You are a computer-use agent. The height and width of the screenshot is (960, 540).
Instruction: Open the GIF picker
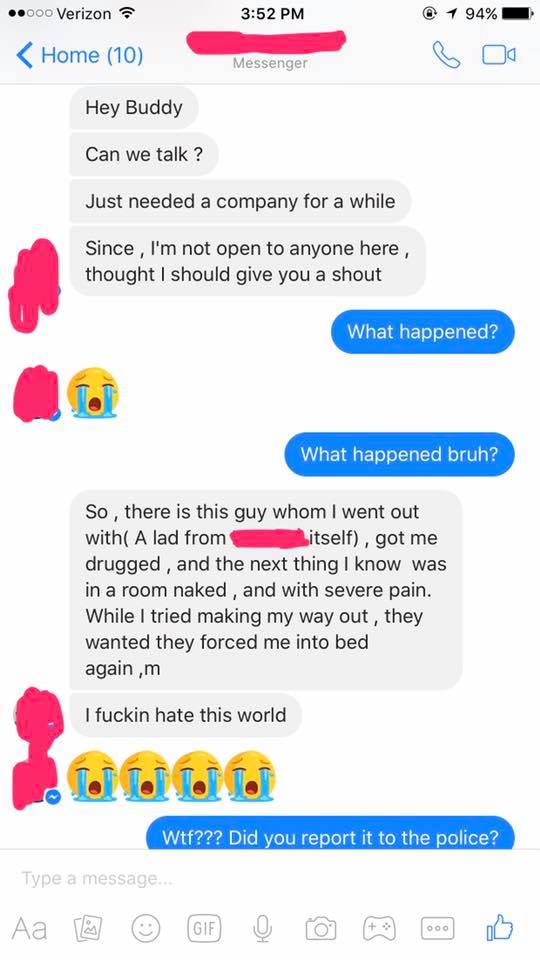coord(204,928)
